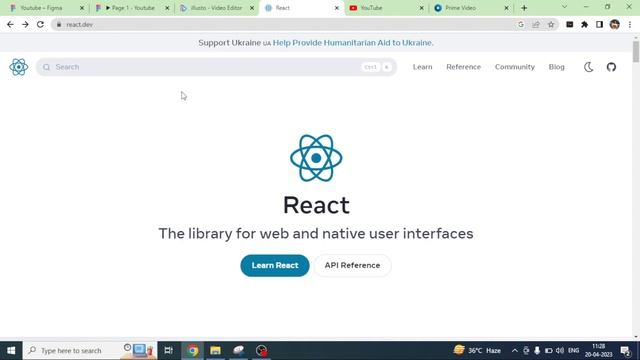Image resolution: width=640 pixels, height=360 pixels.
Task: Switch to the Page 1 - Youtube tab
Action: [132, 8]
